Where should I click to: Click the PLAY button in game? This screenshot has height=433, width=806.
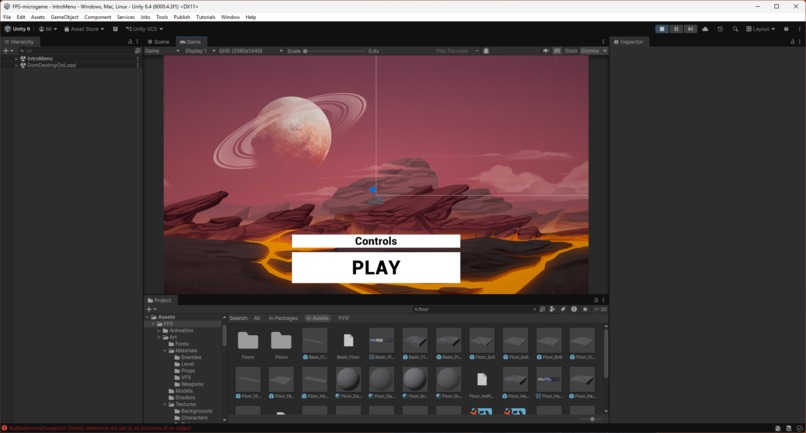tap(376, 267)
